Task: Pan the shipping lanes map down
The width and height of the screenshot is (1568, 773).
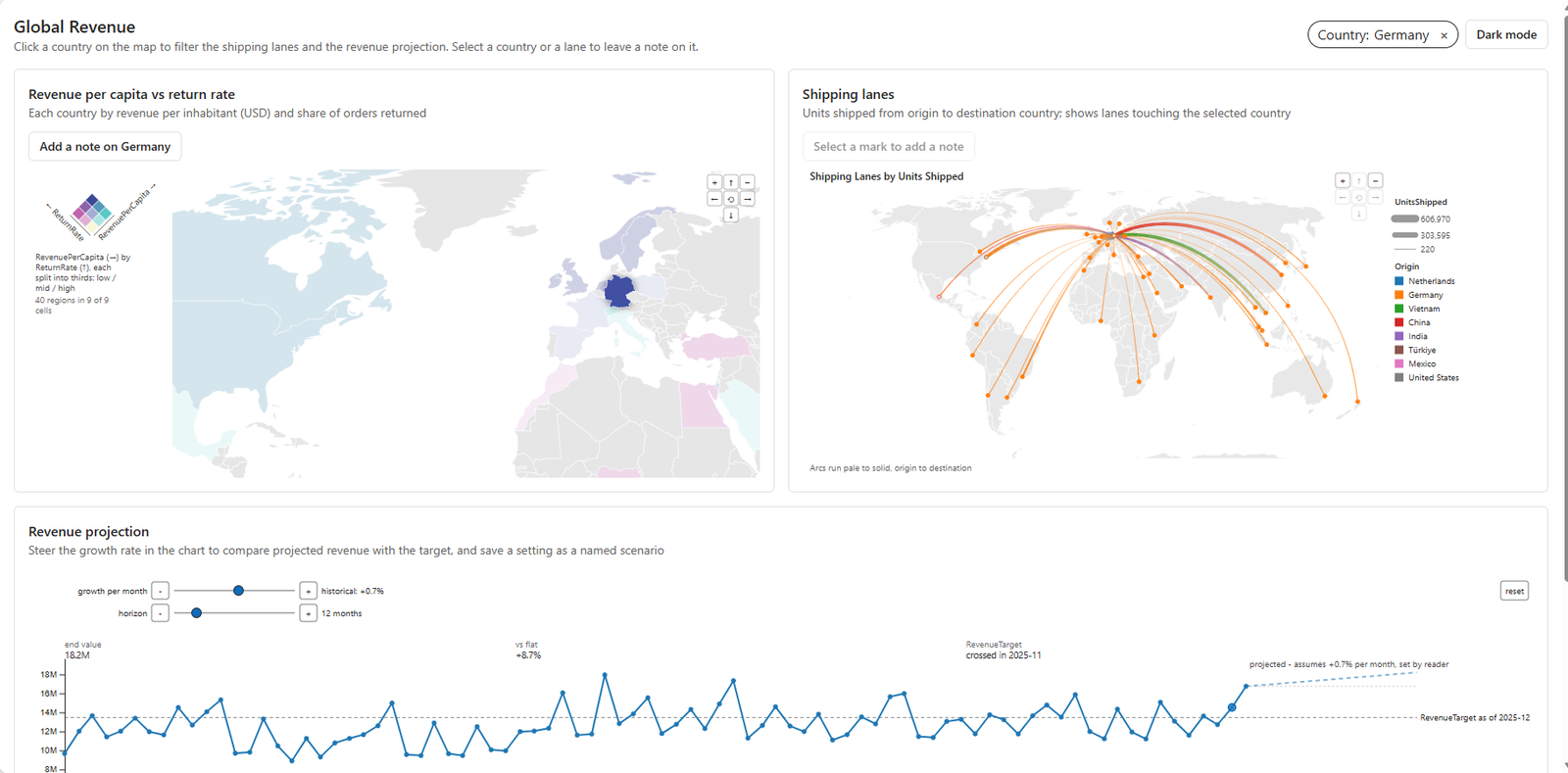Action: pos(1359,214)
